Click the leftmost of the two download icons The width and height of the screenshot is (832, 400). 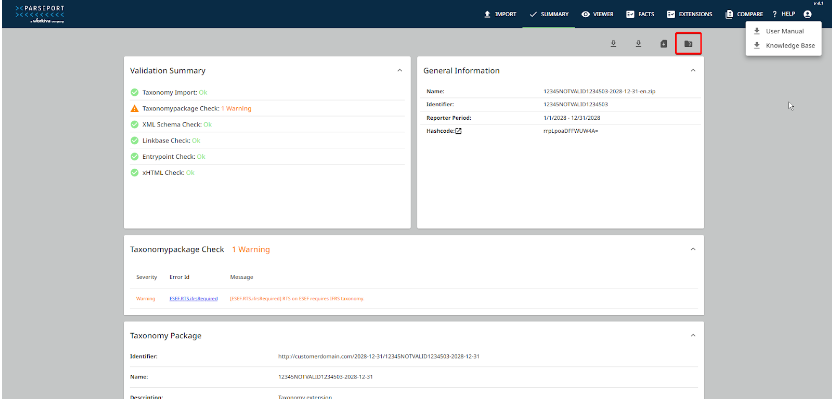(613, 44)
